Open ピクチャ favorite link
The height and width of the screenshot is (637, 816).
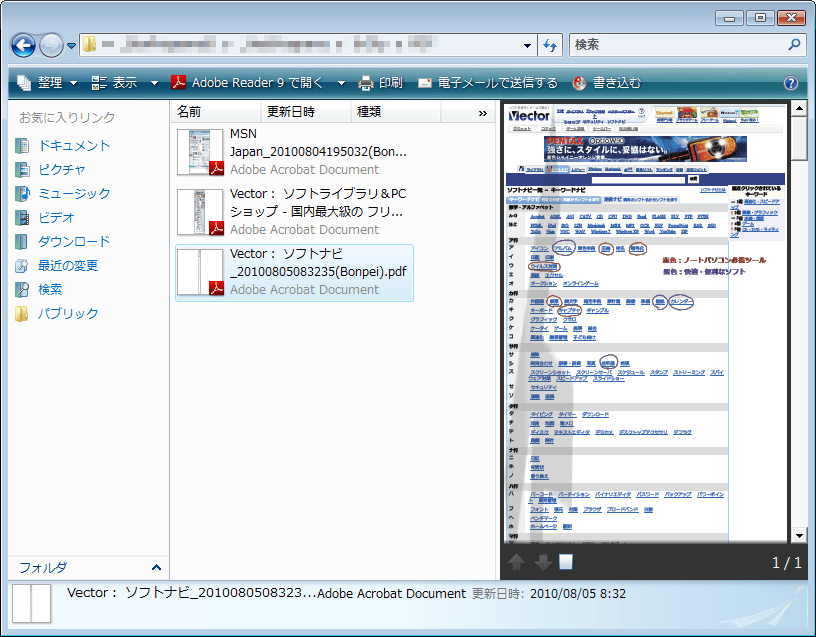(x=62, y=170)
